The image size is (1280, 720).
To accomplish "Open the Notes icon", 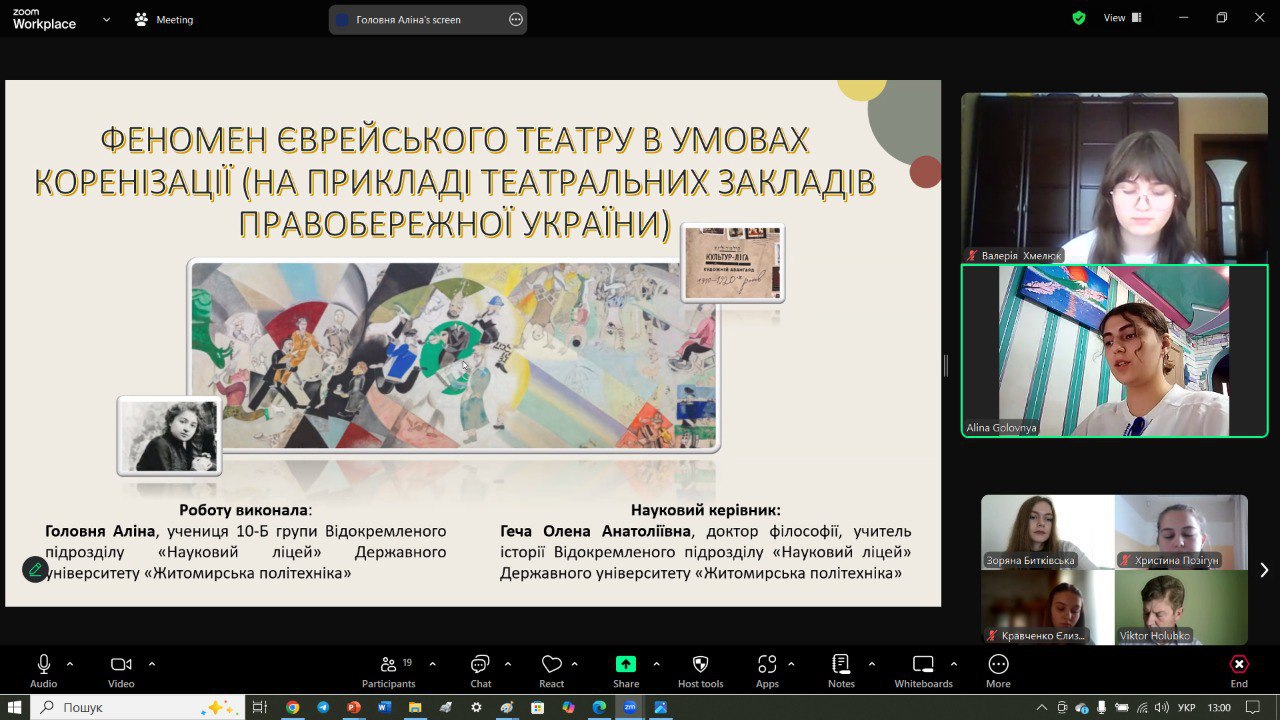I will coord(841,664).
